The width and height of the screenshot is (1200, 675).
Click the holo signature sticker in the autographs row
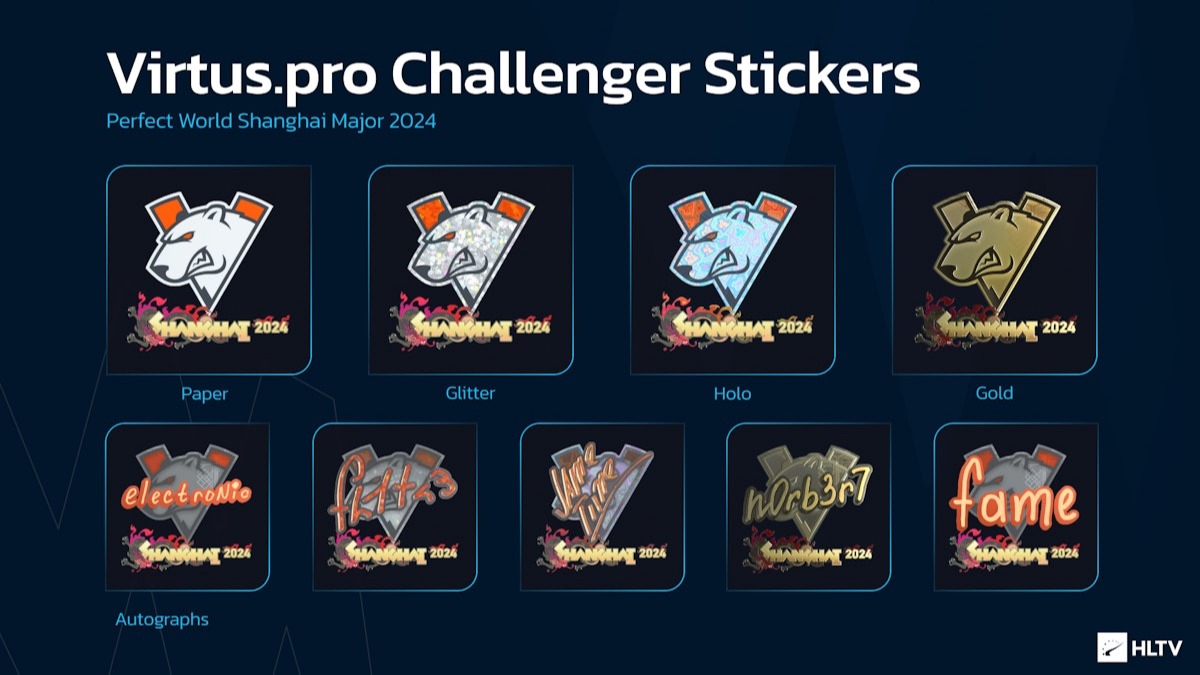pyautogui.click(x=603, y=507)
